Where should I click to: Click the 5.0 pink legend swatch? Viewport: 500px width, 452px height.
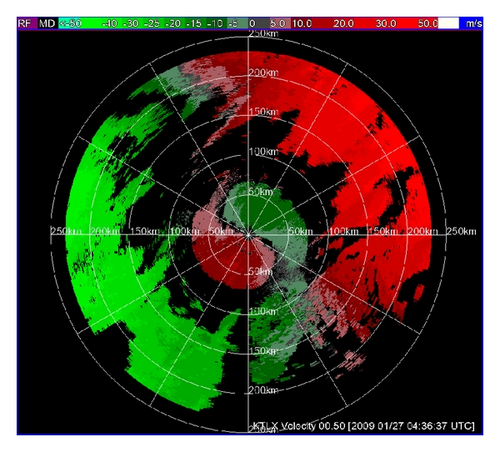coord(279,24)
